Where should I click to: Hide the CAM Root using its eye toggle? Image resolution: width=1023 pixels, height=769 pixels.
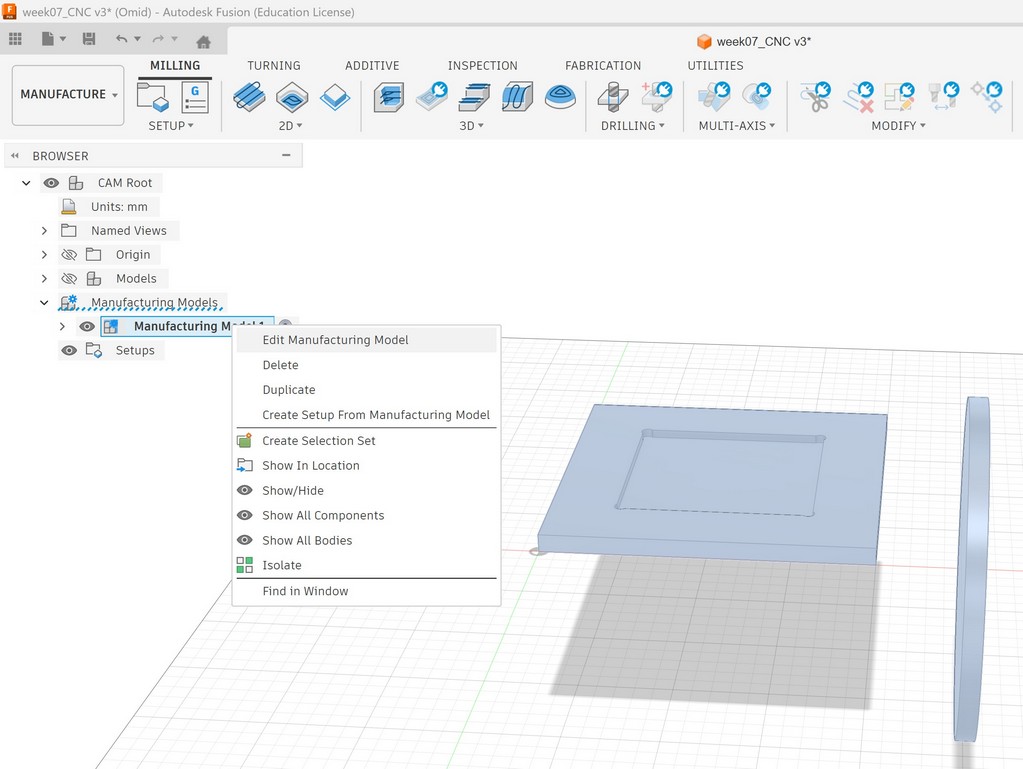tap(51, 182)
